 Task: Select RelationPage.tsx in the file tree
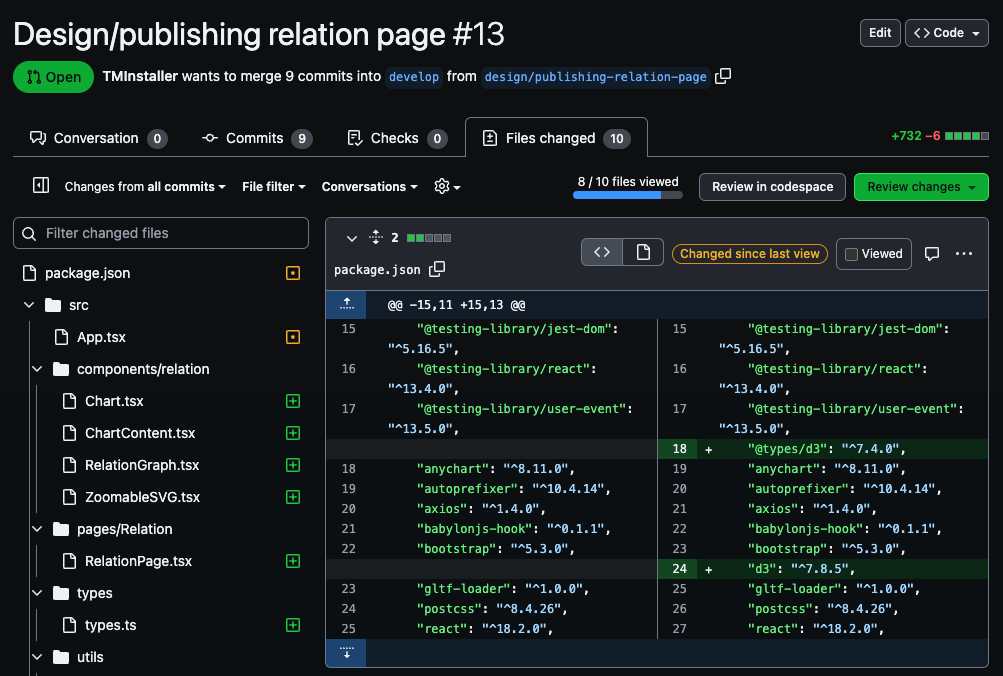138,561
